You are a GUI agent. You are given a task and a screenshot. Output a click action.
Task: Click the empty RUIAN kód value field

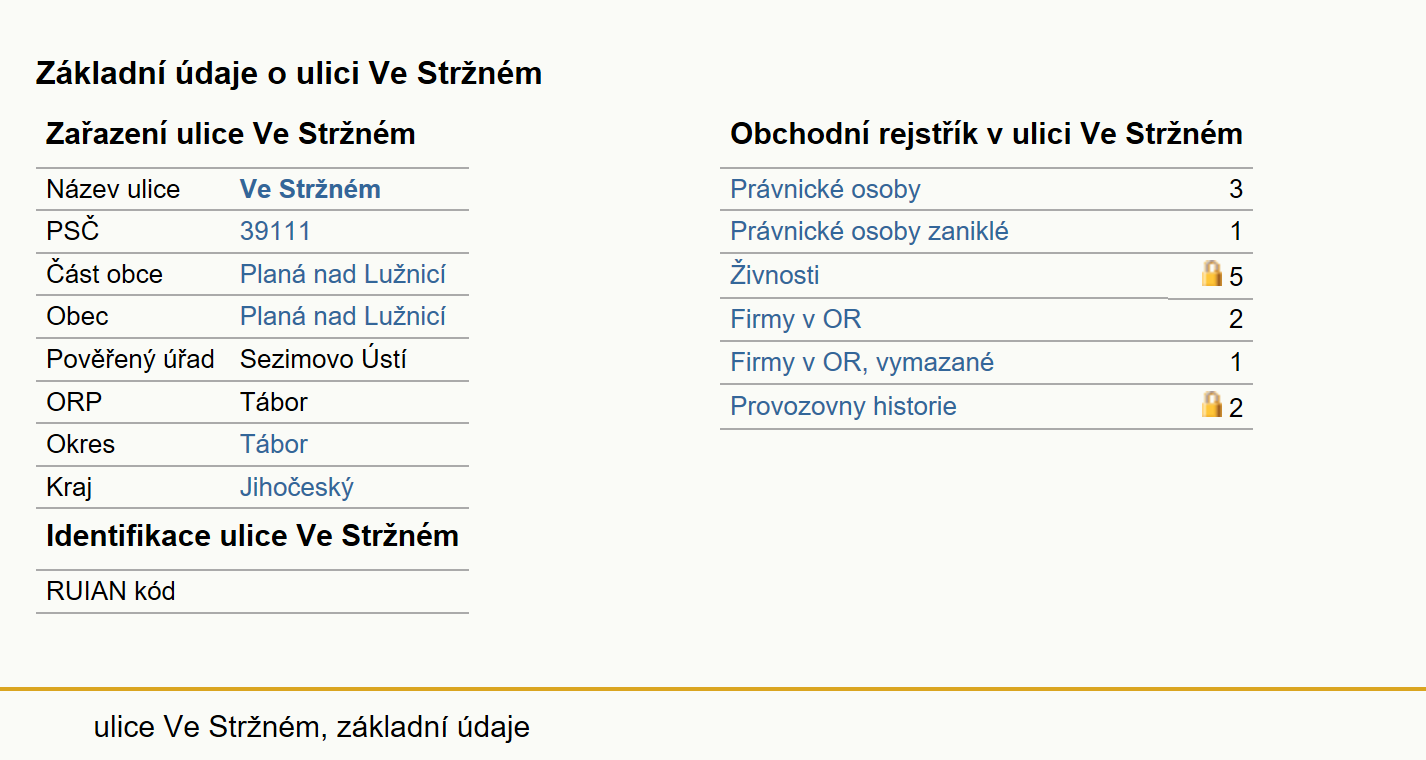(x=350, y=591)
